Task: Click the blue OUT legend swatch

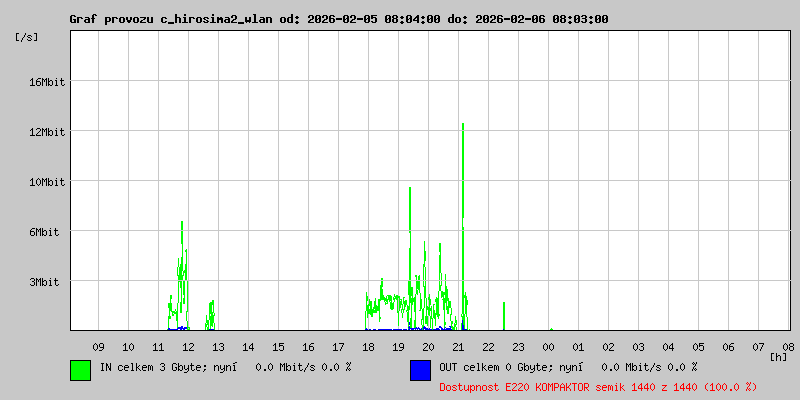Action: point(420,370)
